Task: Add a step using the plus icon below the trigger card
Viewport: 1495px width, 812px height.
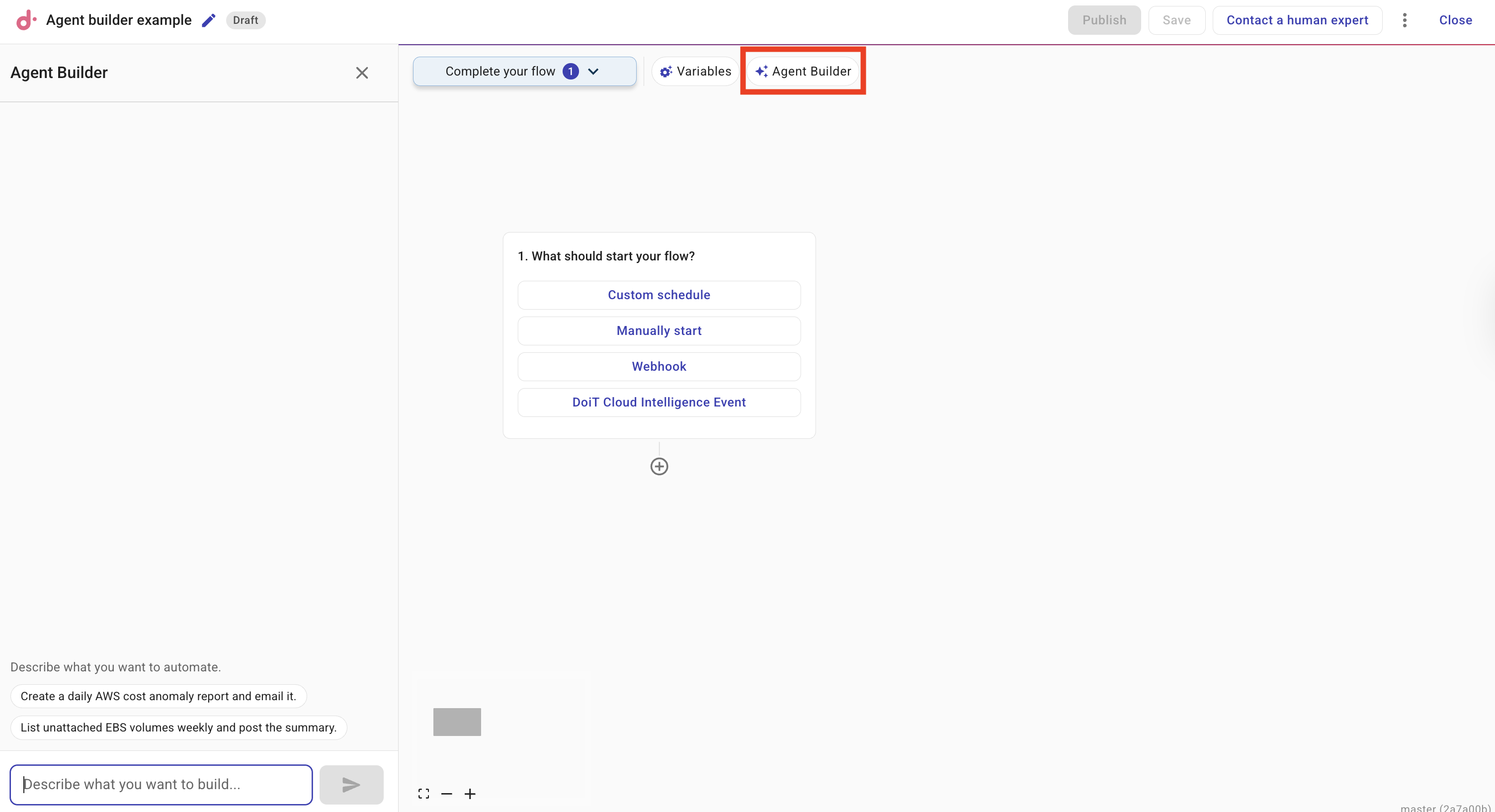Action: coord(659,466)
